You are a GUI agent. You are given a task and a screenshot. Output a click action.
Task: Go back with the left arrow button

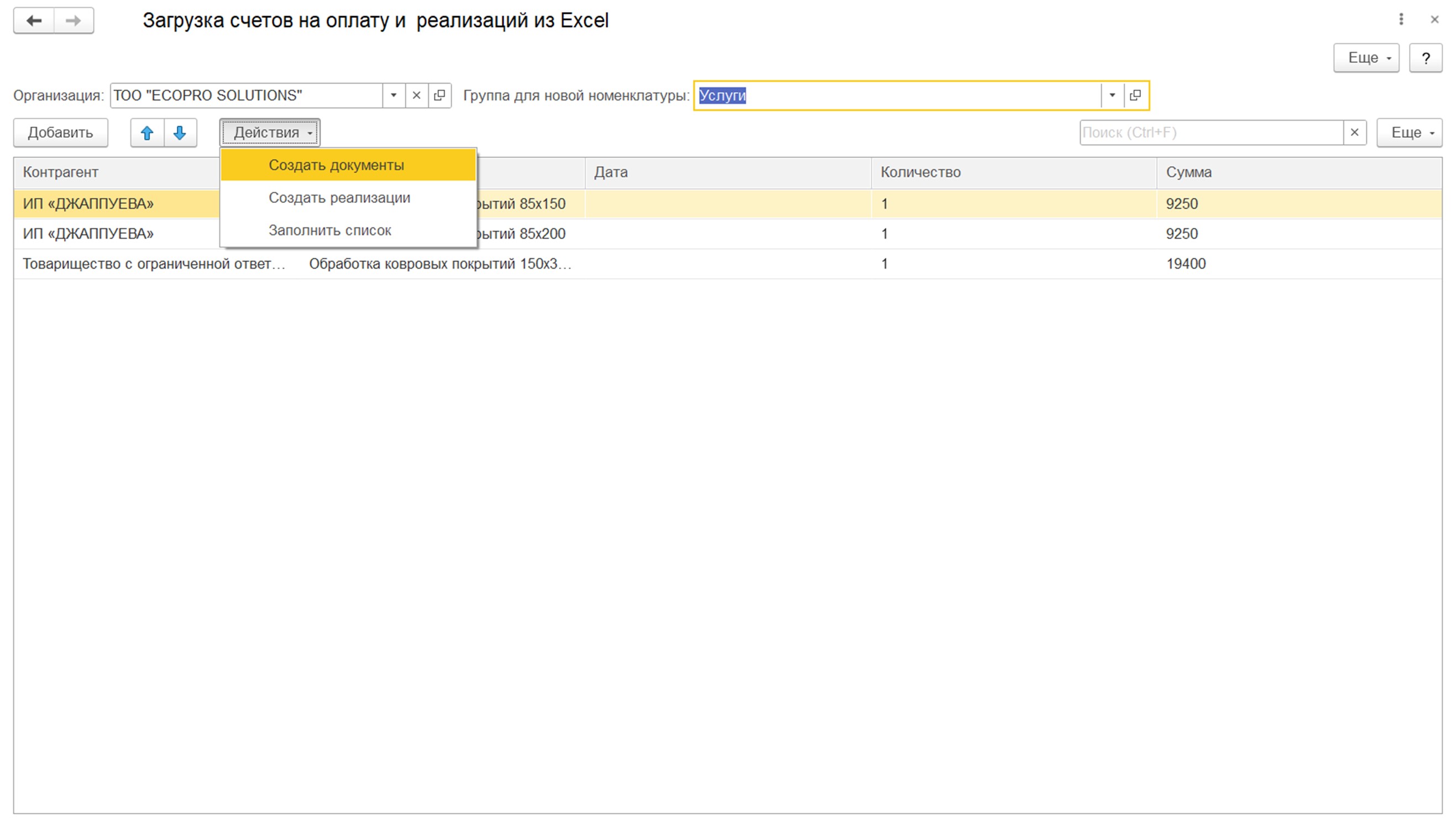(34, 21)
